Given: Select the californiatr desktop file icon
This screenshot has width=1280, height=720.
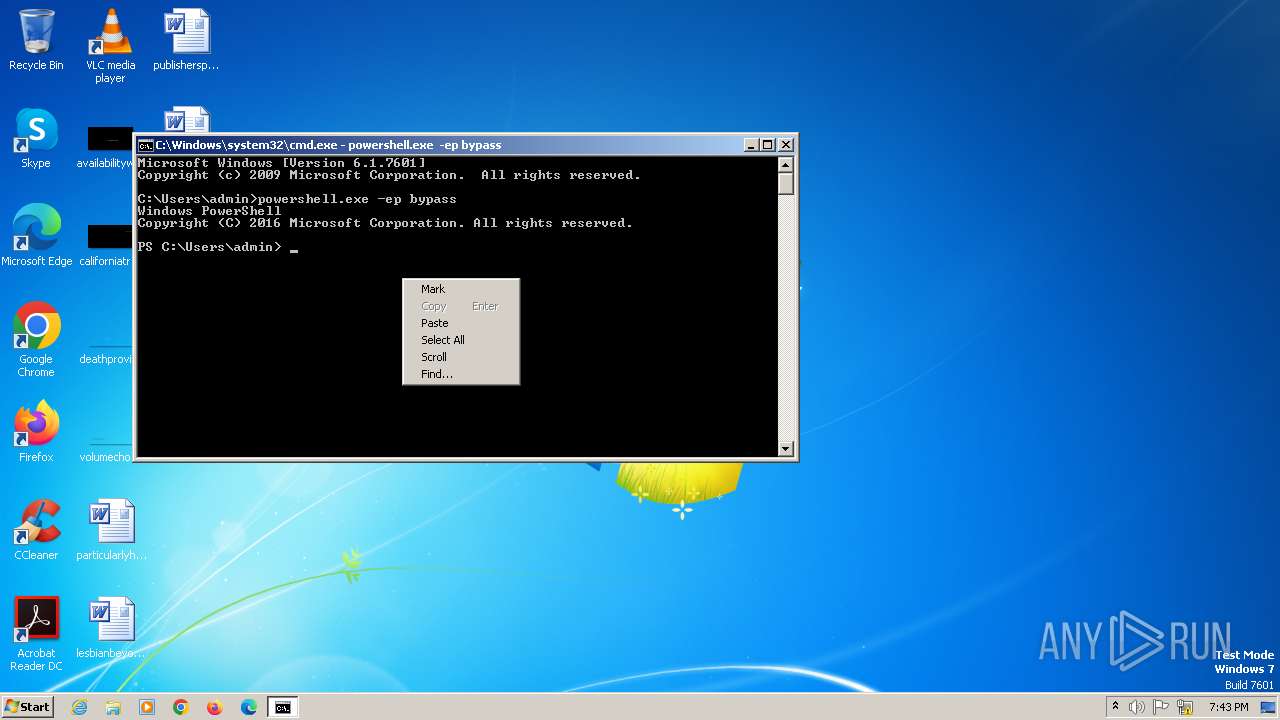Looking at the screenshot, I should (x=106, y=244).
